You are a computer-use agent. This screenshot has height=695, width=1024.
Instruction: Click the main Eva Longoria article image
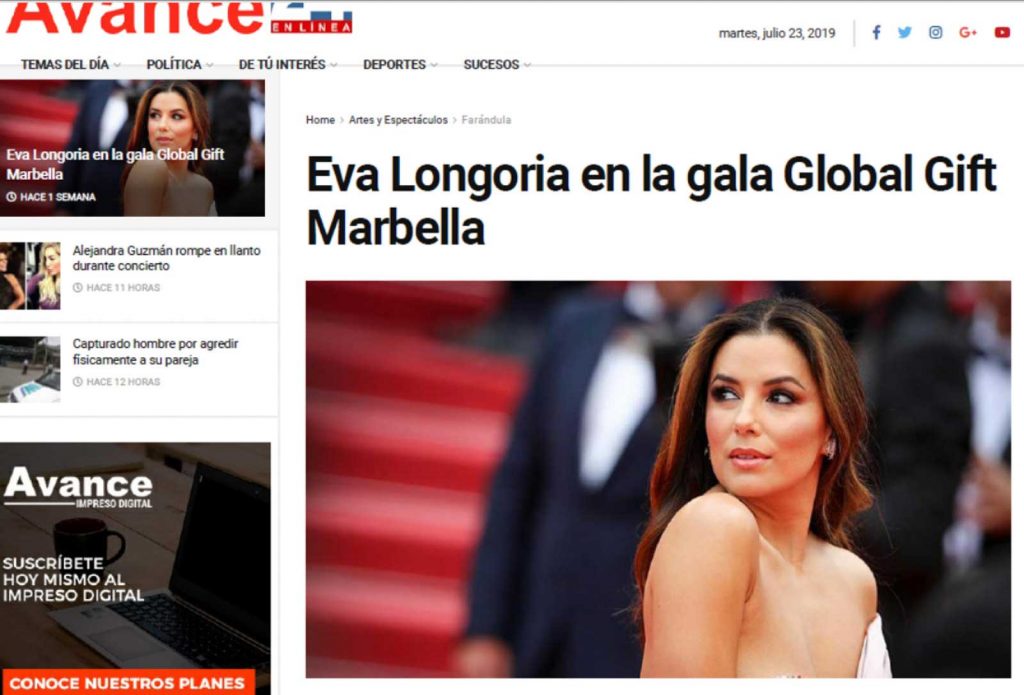point(658,479)
